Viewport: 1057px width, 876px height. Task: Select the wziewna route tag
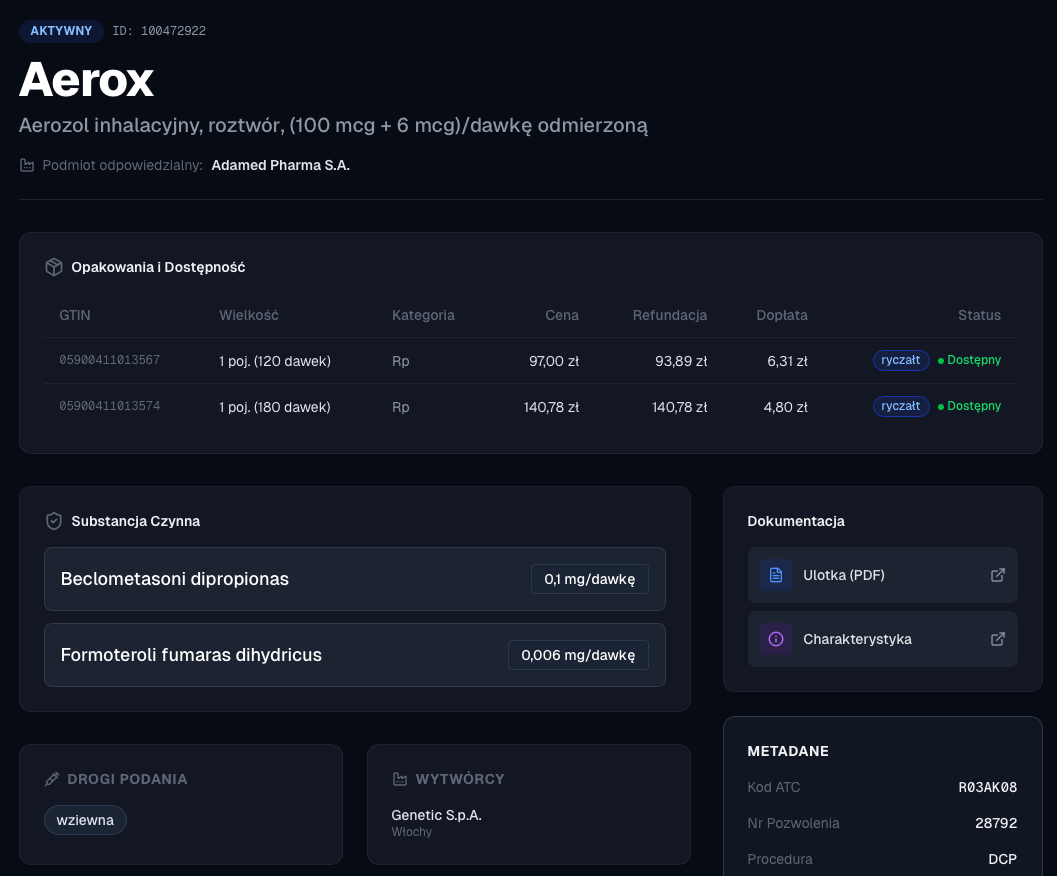tap(85, 820)
